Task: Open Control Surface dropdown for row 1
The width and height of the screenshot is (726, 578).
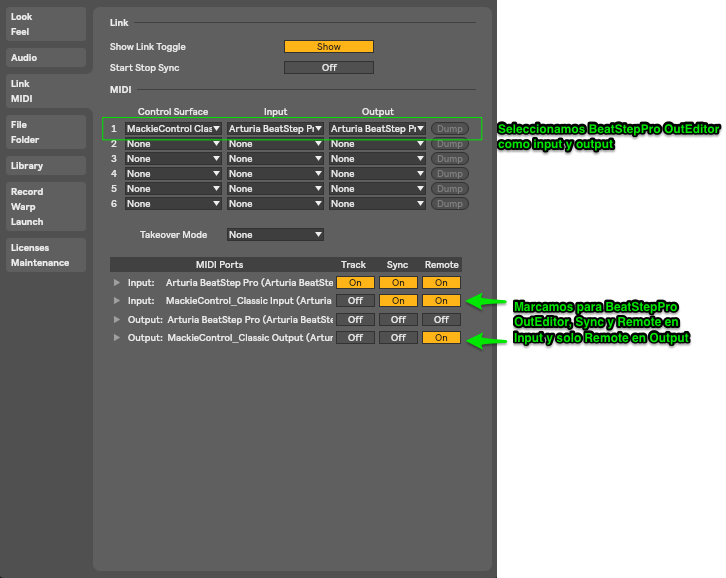Action: click(173, 129)
